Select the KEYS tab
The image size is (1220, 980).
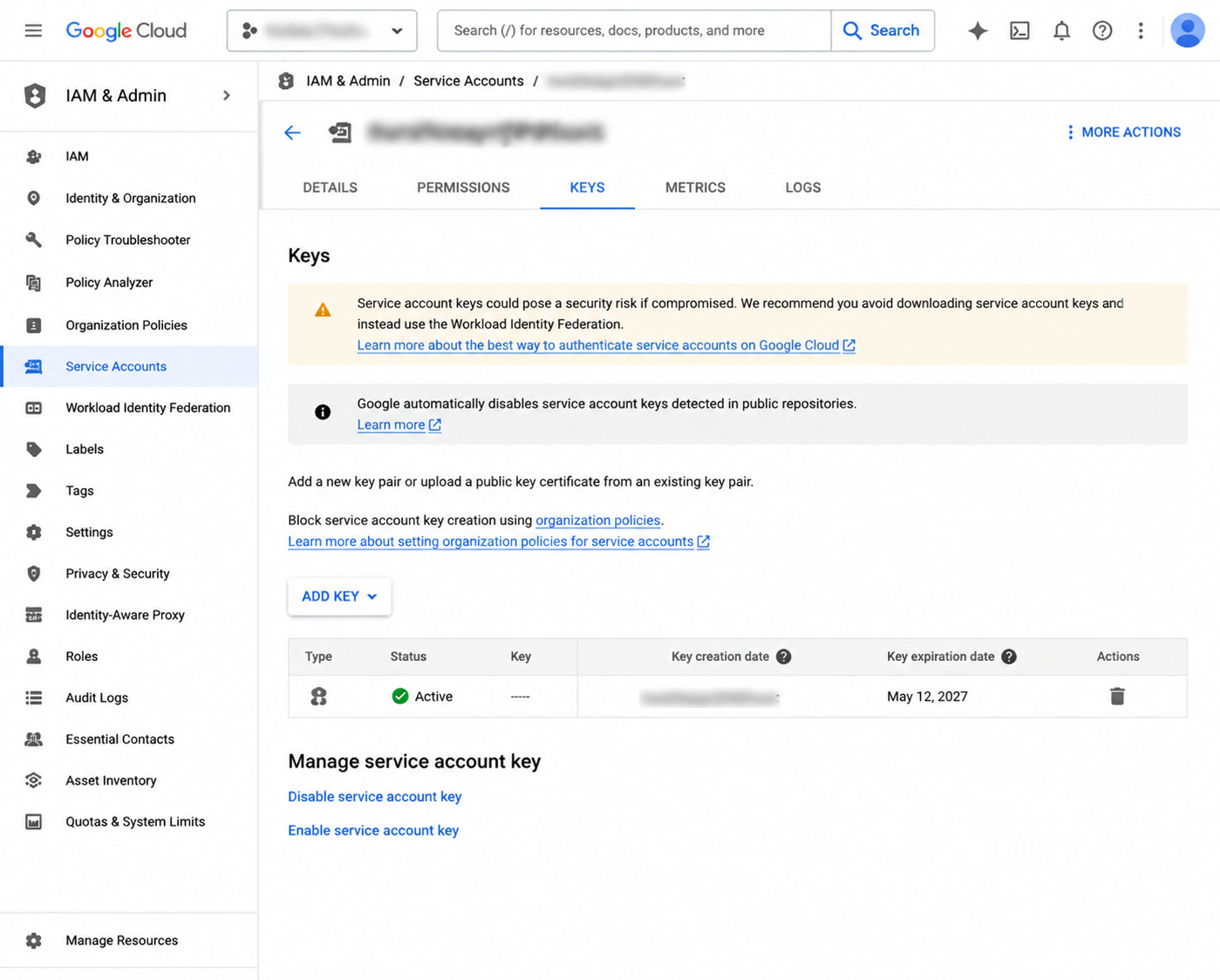pyautogui.click(x=587, y=187)
